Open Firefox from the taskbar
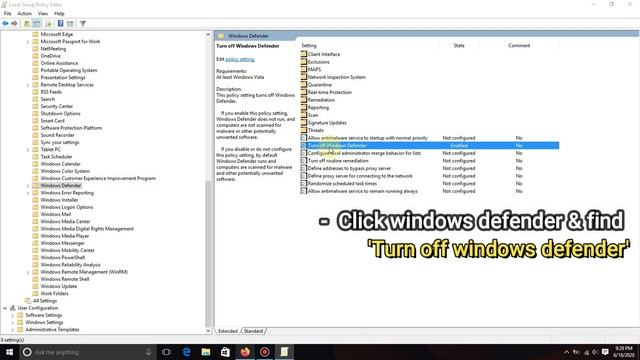This screenshot has width=640, height=360. (245, 352)
